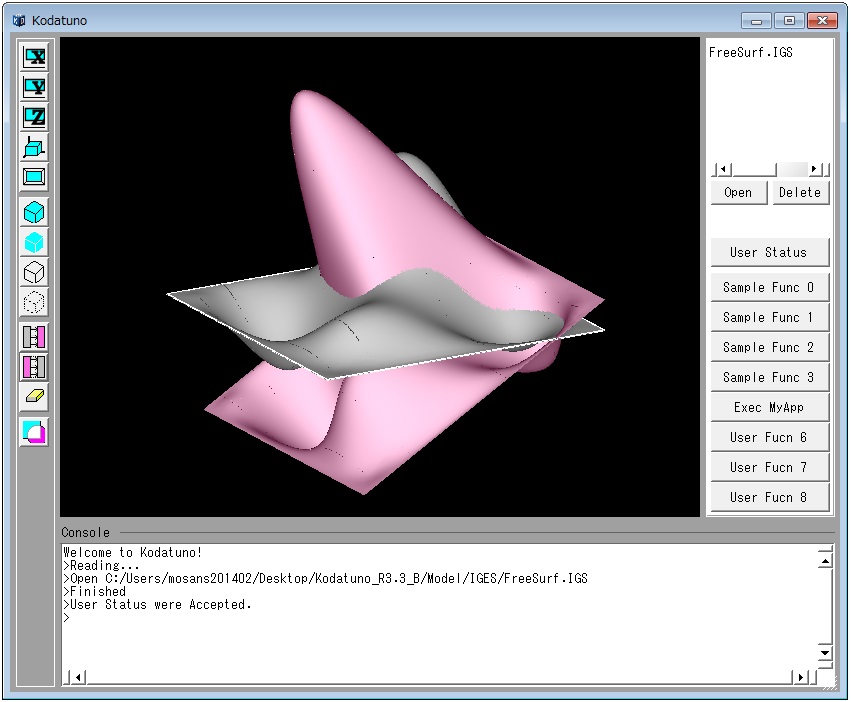Launch Exec MyApp
The width and height of the screenshot is (851, 702).
point(768,408)
